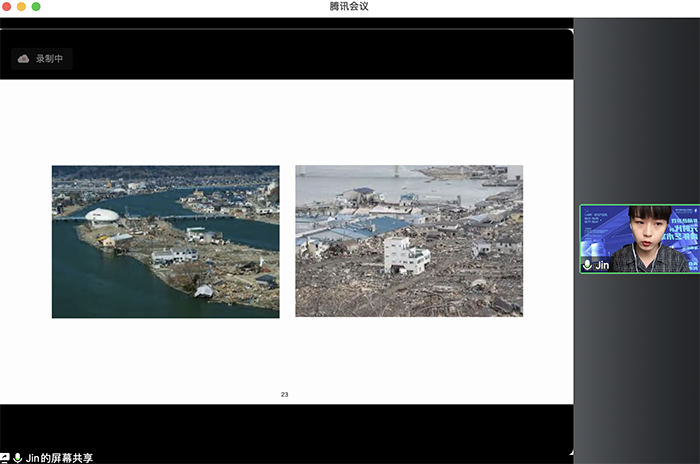Select Jin's video thumbnail

point(639,239)
